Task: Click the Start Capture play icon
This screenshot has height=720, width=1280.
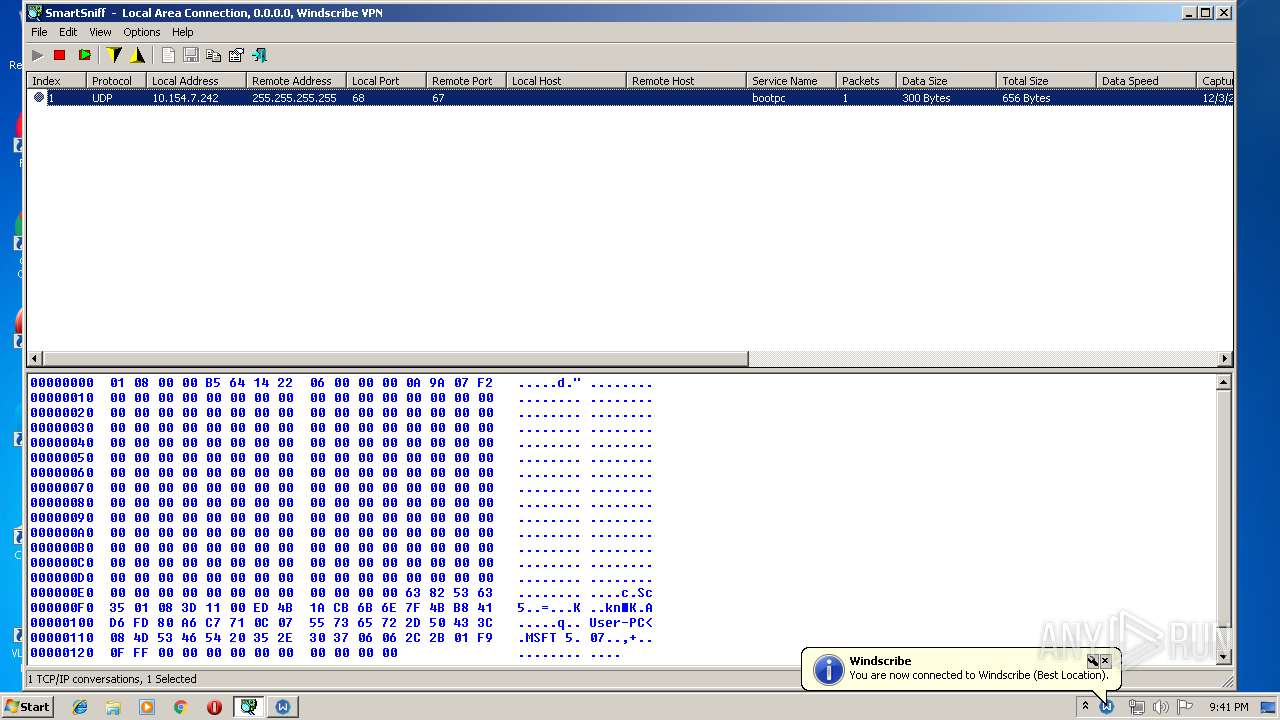Action: [38, 56]
